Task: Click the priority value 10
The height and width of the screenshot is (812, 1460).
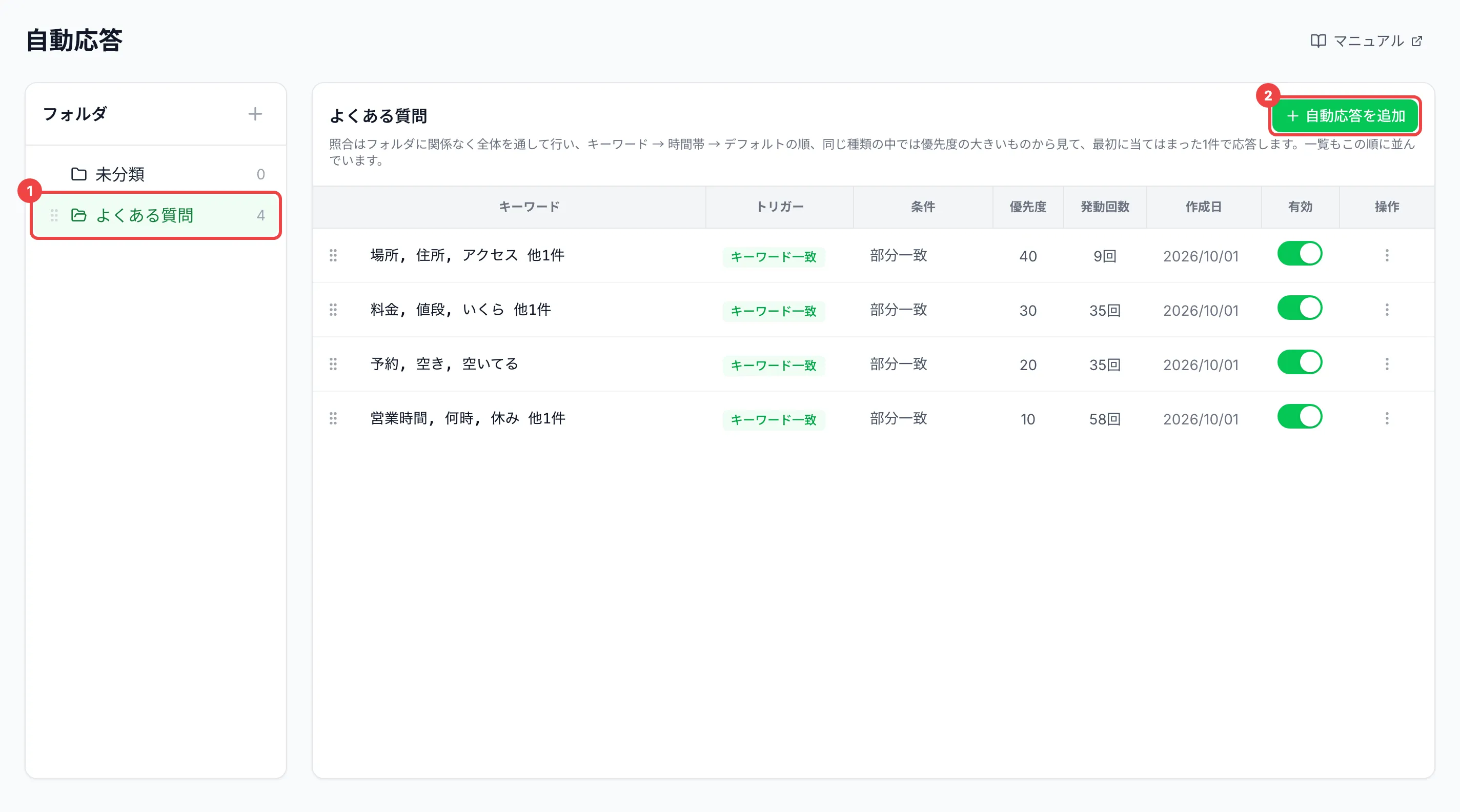Action: tap(1027, 419)
